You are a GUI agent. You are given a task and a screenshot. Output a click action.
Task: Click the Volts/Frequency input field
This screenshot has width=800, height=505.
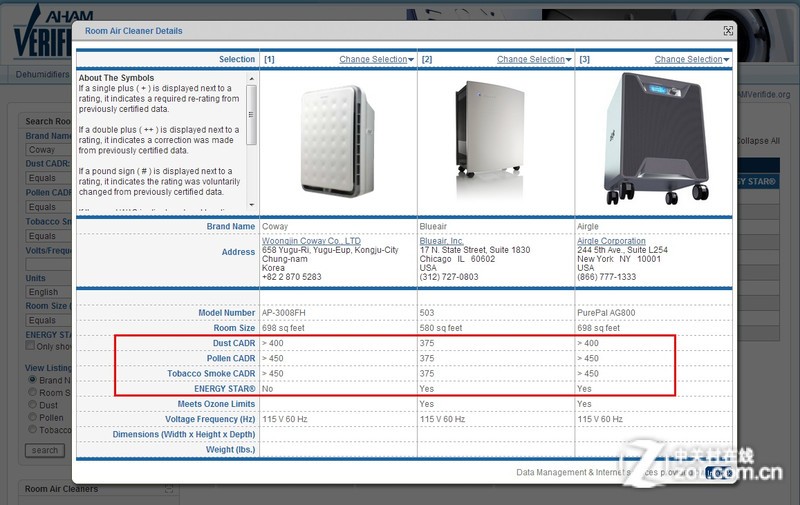tap(48, 264)
